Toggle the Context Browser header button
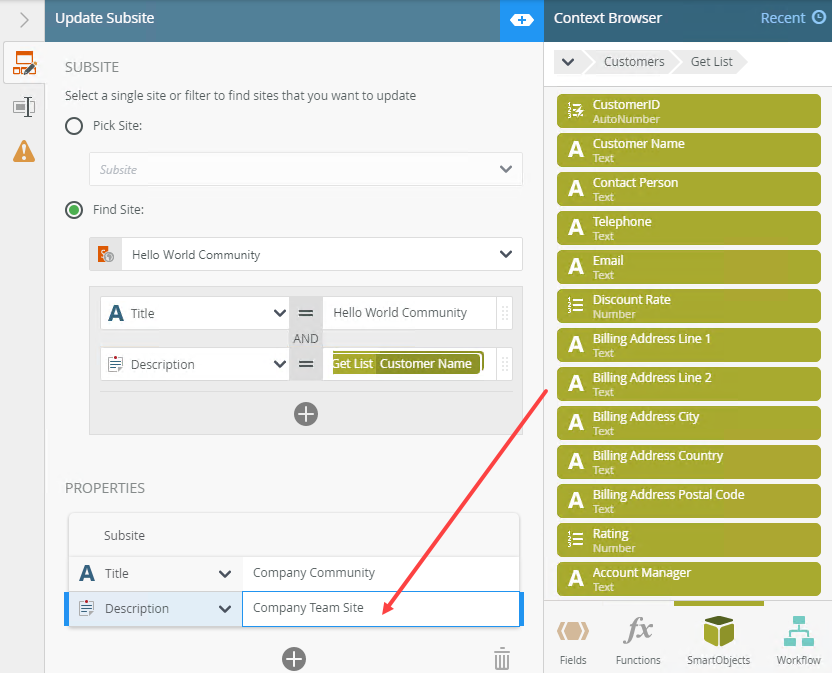 point(521,19)
